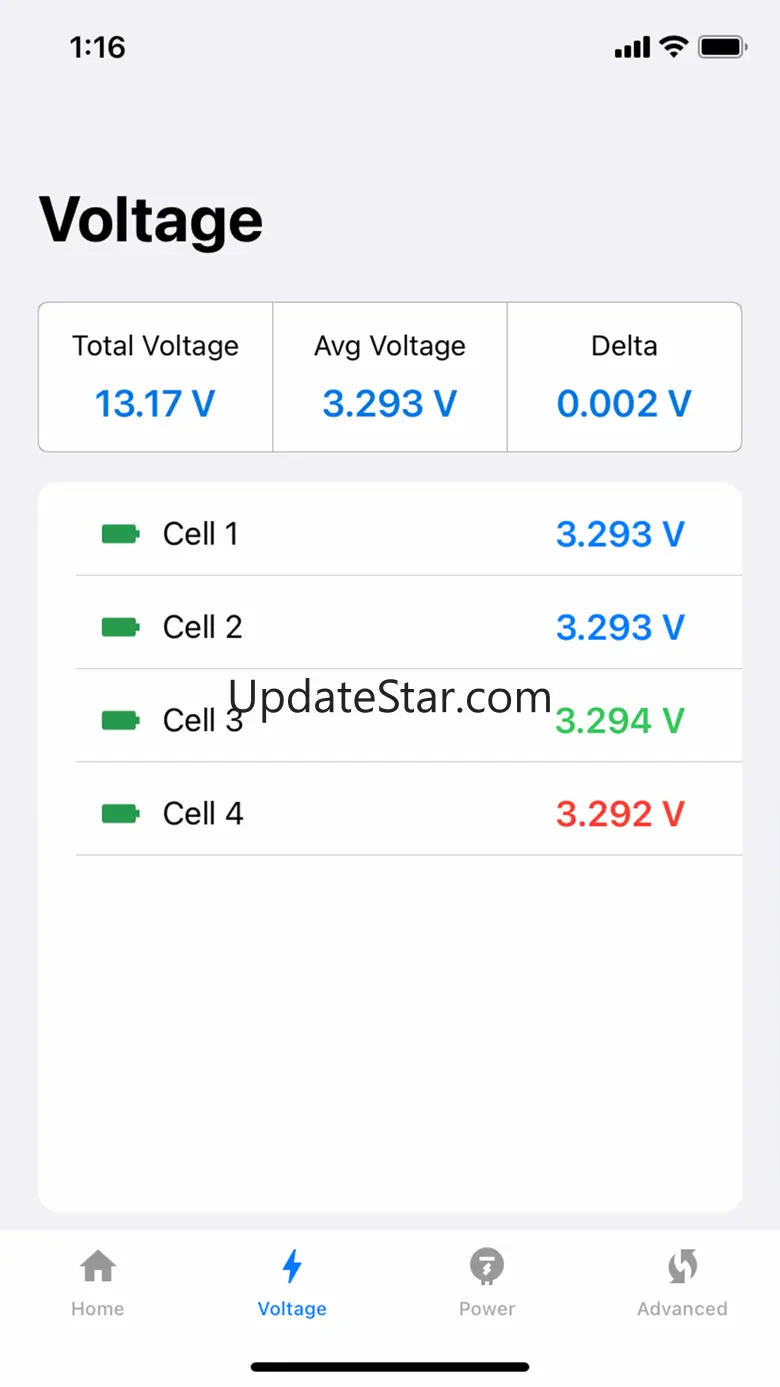
Task: Tap the status bar battery indicator
Action: point(722,47)
